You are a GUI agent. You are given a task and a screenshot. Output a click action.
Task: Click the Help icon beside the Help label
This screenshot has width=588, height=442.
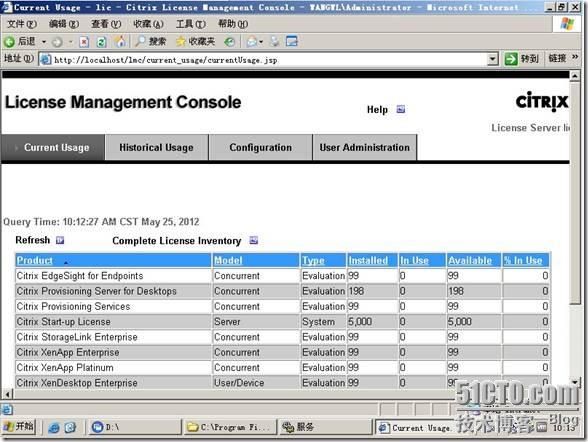click(401, 109)
